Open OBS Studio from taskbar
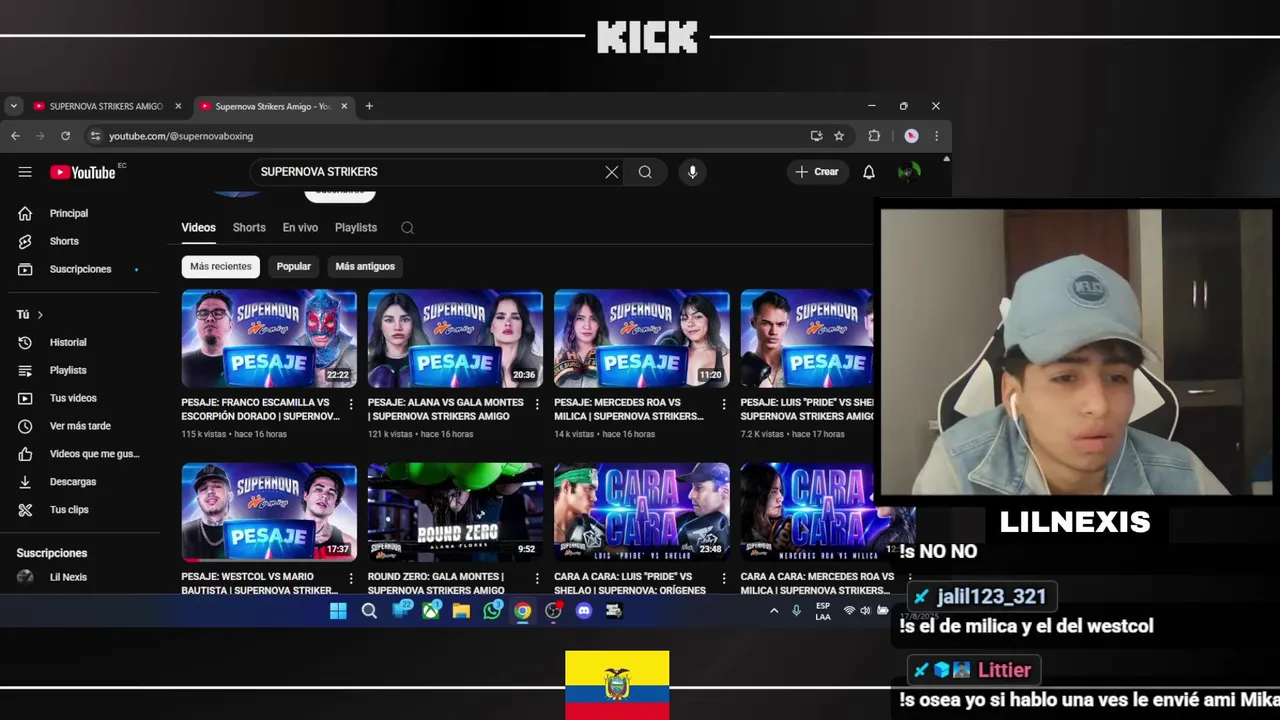The width and height of the screenshot is (1280, 720). [x=553, y=611]
